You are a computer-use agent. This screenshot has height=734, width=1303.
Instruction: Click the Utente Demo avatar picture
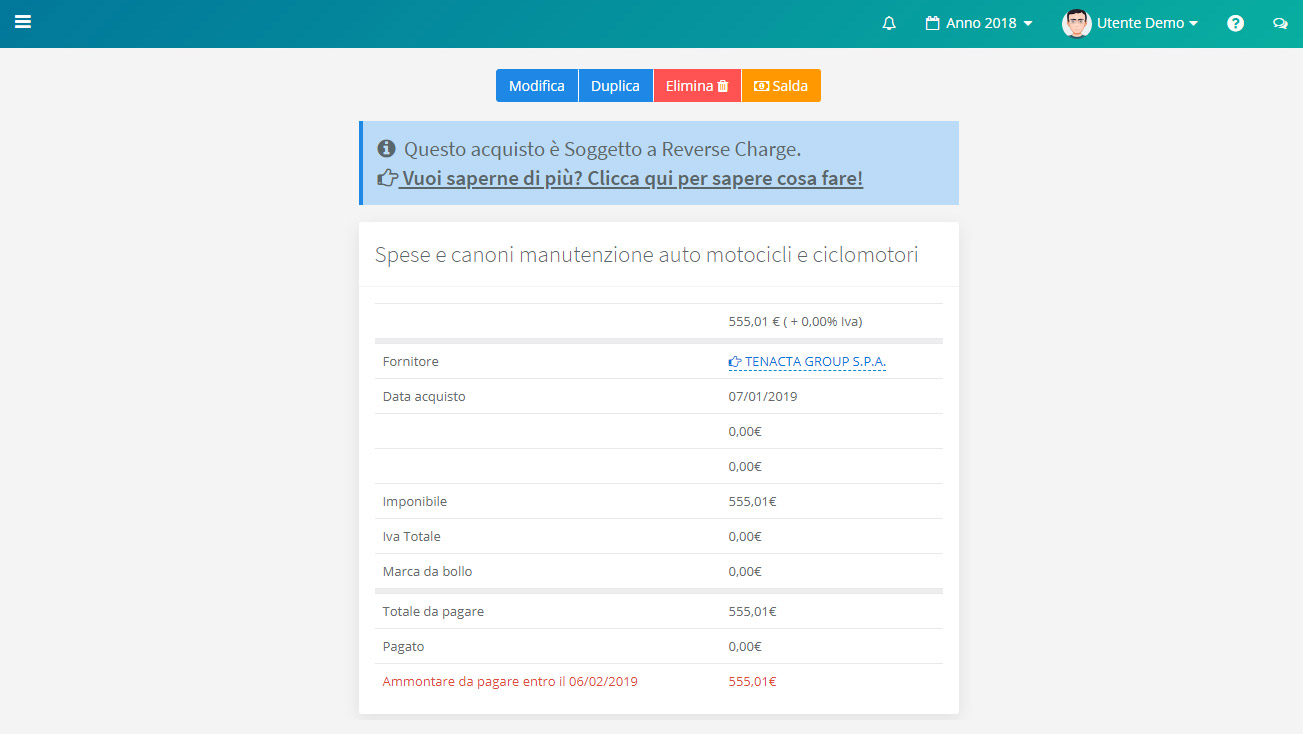coord(1076,23)
